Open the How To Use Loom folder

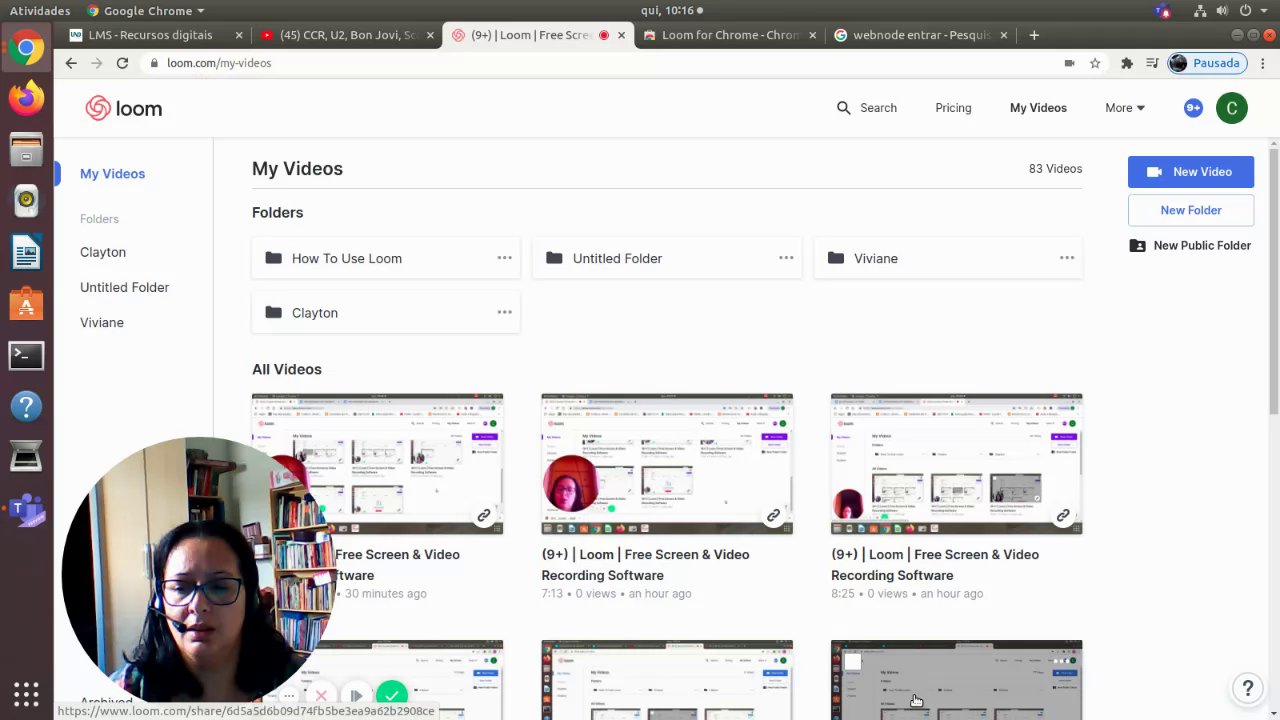click(x=386, y=258)
